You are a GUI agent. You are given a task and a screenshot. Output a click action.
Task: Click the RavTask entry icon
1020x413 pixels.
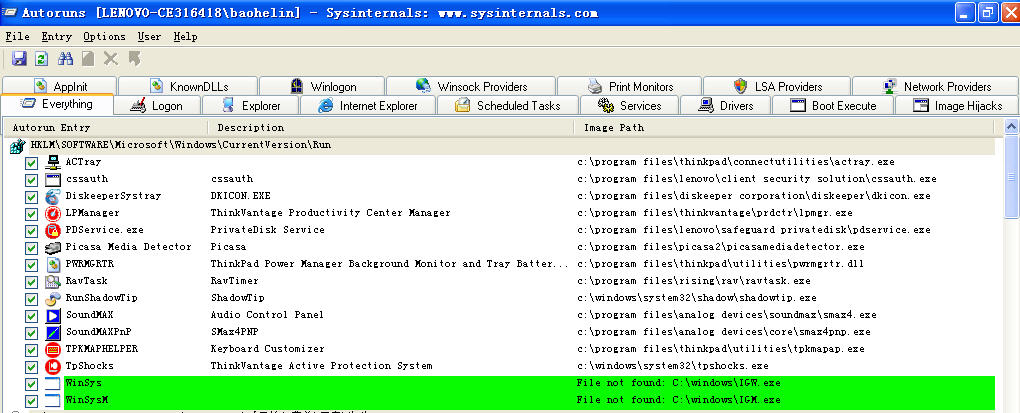[53, 281]
